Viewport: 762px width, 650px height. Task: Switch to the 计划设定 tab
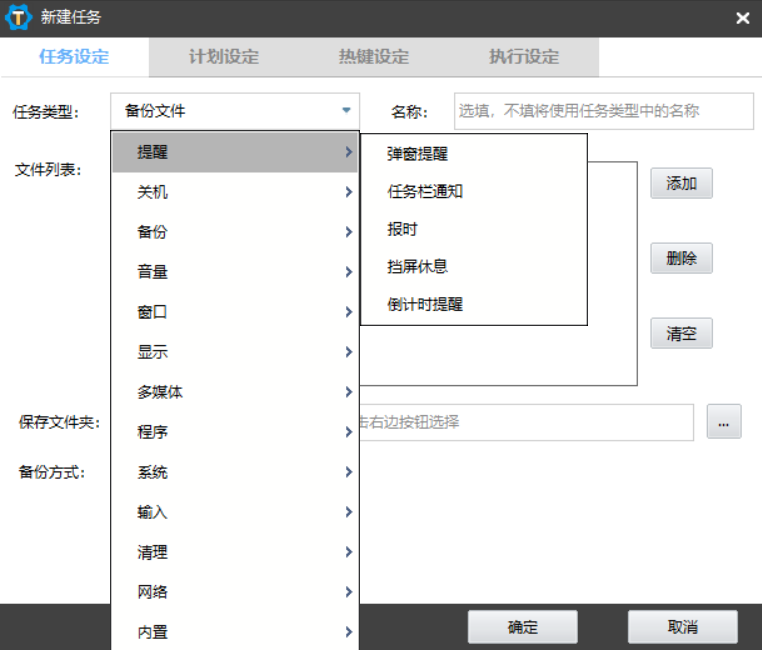click(x=224, y=57)
